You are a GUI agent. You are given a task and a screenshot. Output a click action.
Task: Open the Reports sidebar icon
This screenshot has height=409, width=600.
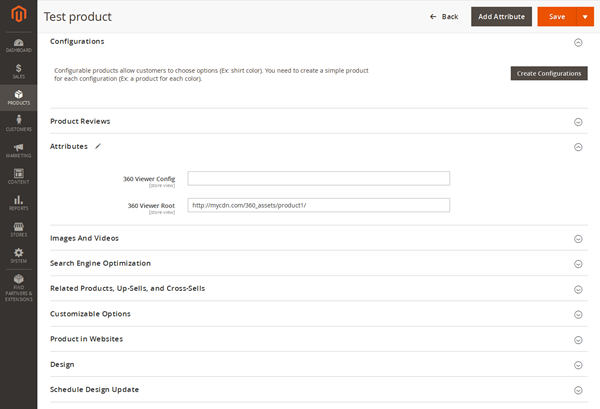pyautogui.click(x=18, y=203)
